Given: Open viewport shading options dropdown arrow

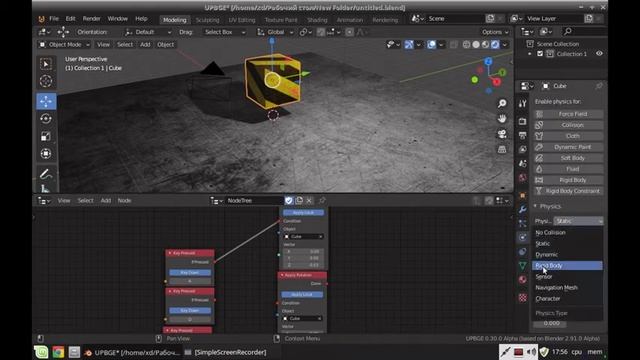Looking at the screenshot, I should (x=505, y=44).
